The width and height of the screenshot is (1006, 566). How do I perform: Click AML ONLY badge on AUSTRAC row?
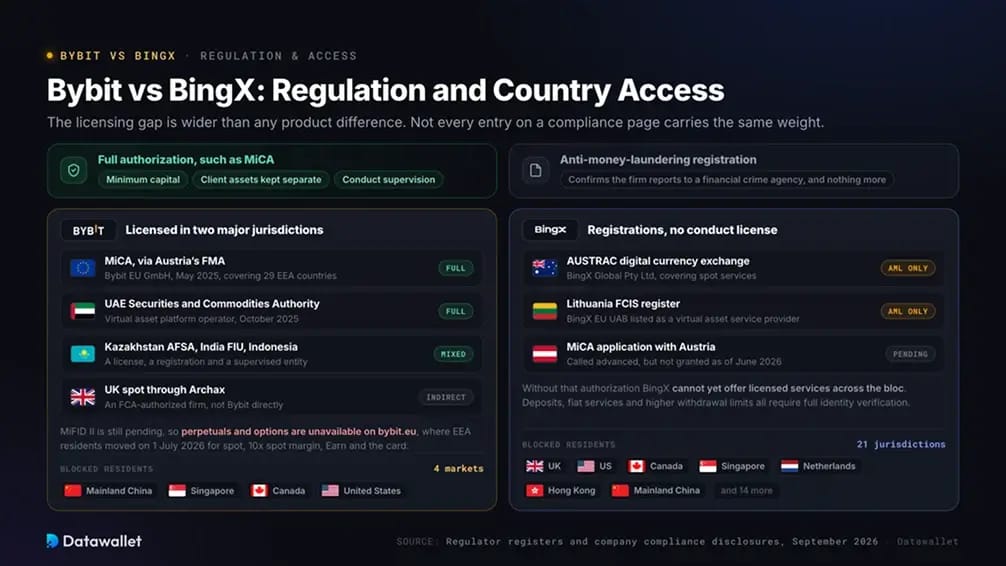pos(908,268)
